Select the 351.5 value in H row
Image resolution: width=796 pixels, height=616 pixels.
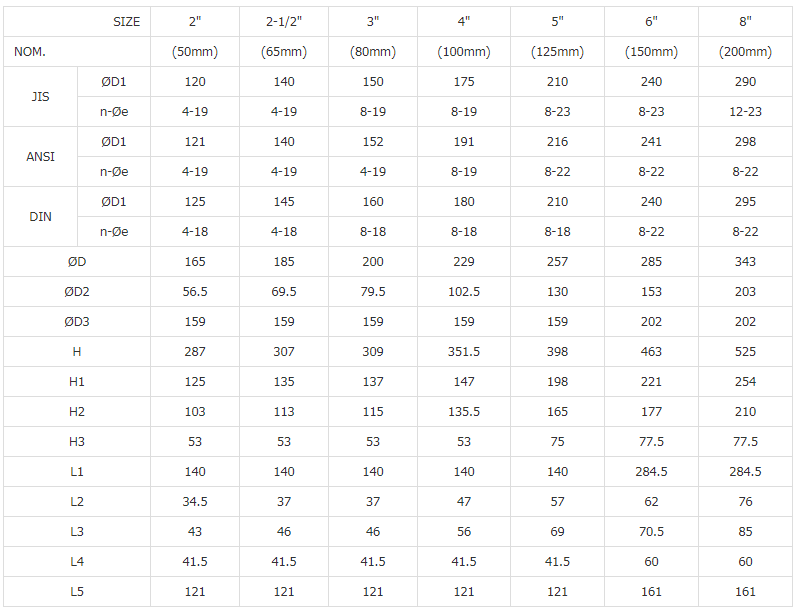pyautogui.click(x=464, y=352)
